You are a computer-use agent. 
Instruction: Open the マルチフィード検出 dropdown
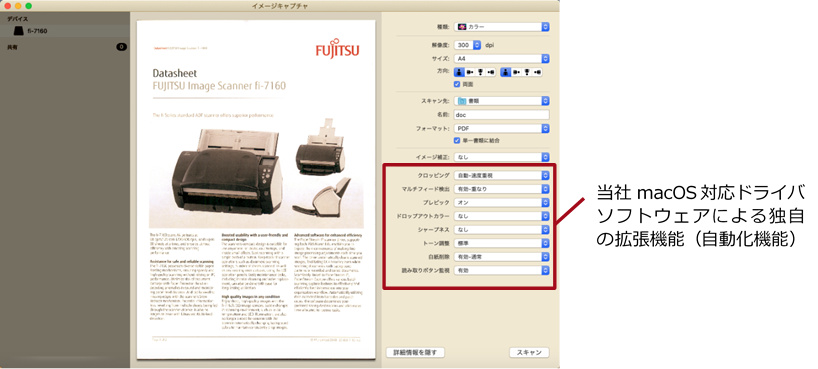tap(501, 189)
